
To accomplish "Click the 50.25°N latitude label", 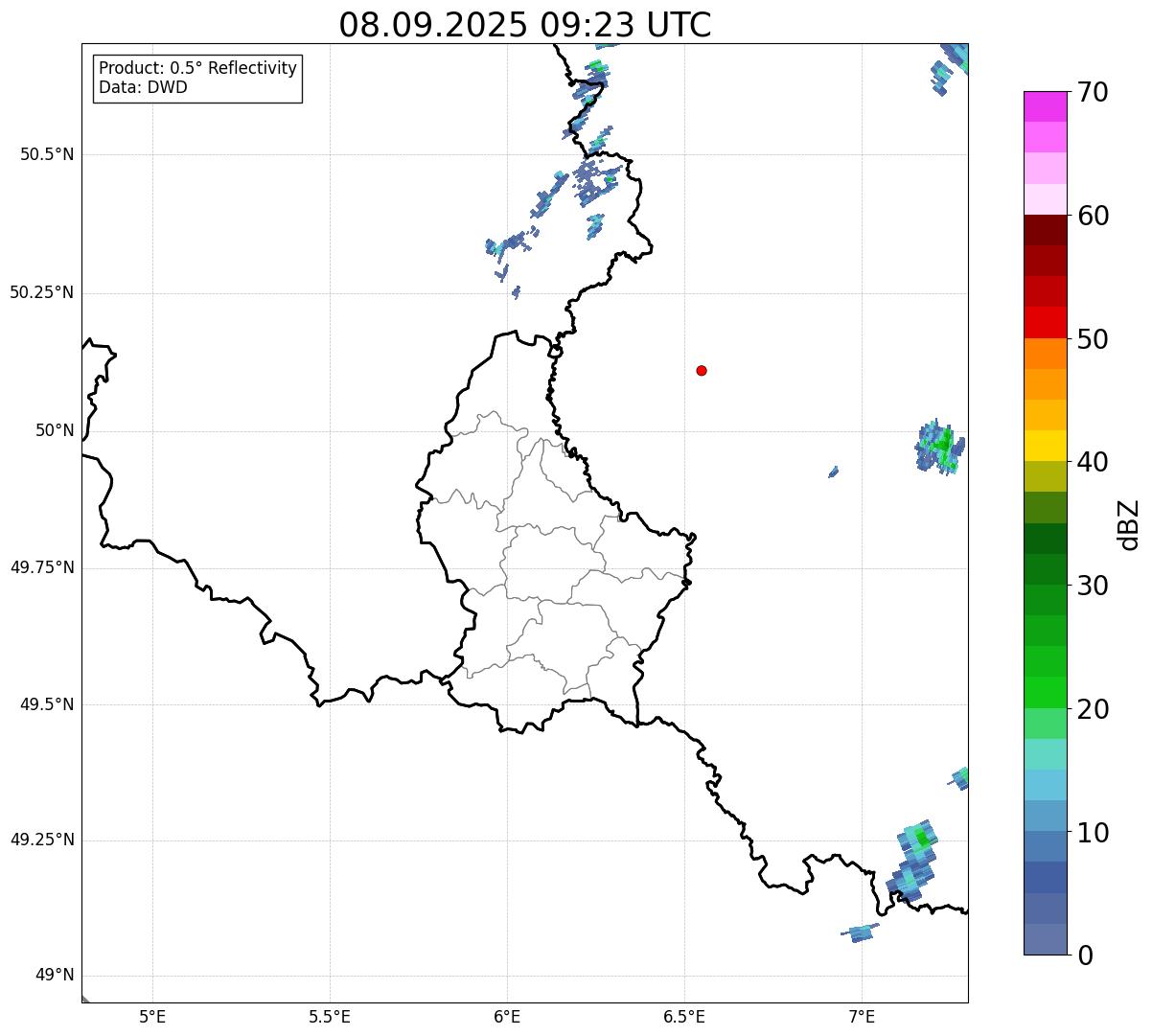I will pos(42,292).
